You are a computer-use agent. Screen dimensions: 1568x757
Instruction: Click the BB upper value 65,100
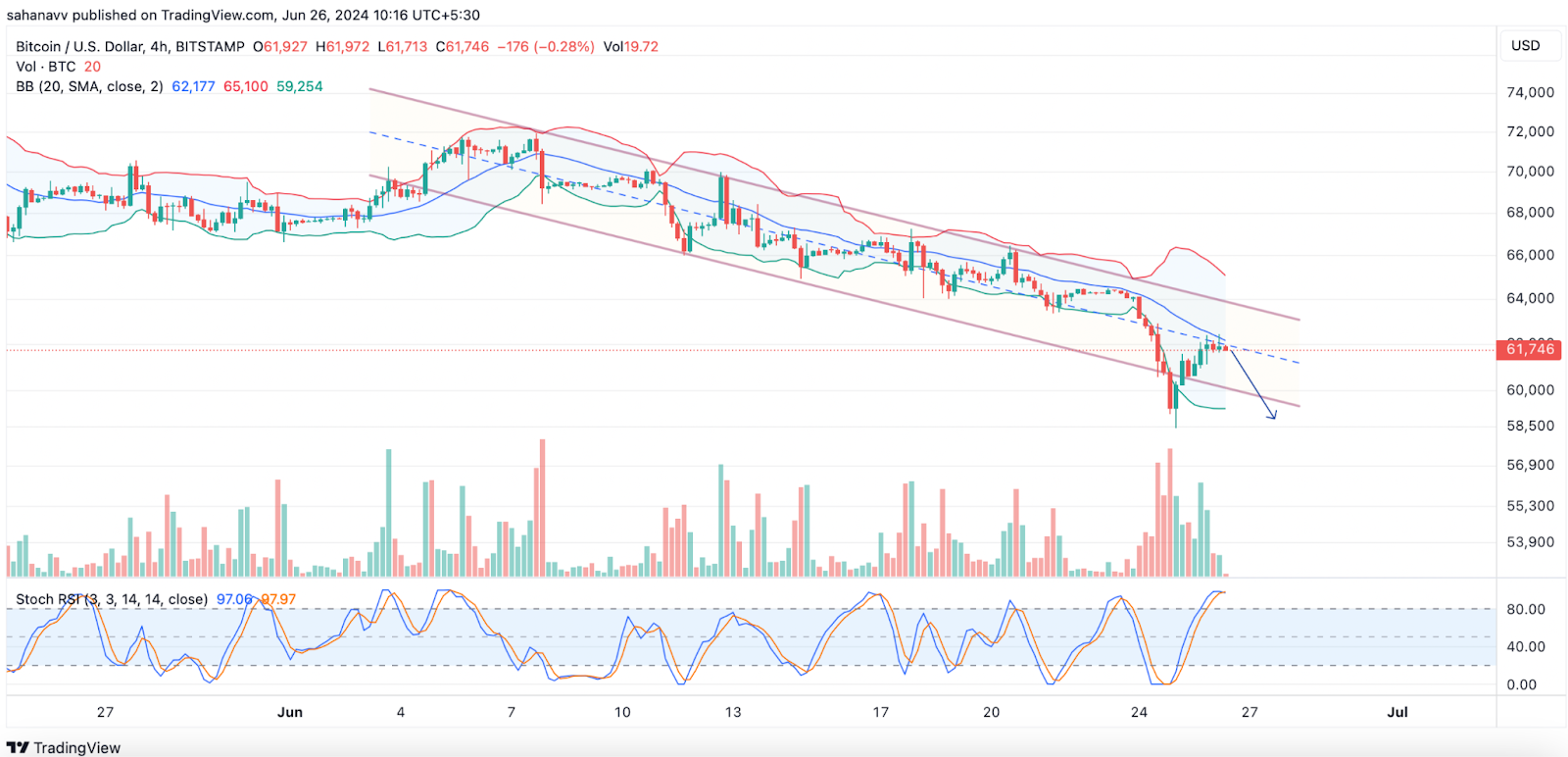point(246,86)
